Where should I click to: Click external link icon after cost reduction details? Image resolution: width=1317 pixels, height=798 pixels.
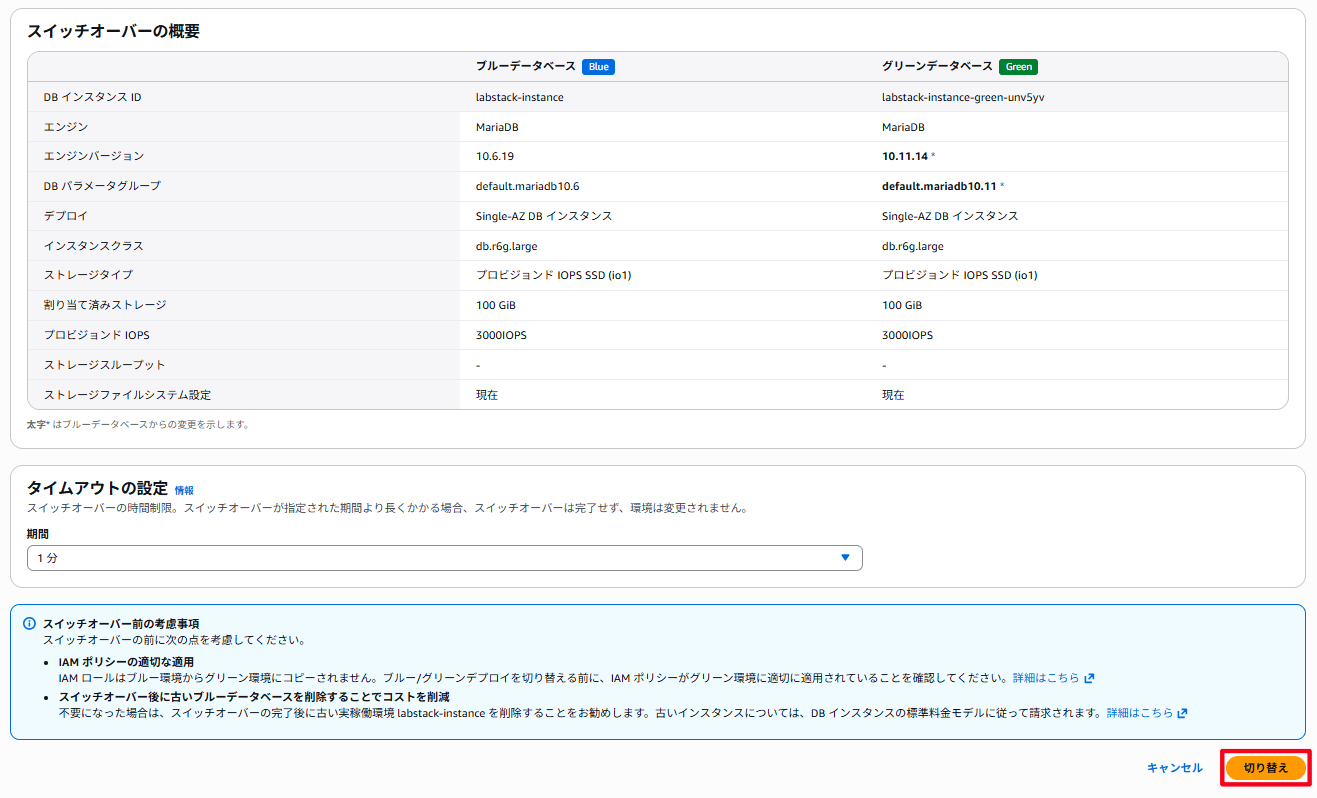(x=1182, y=713)
